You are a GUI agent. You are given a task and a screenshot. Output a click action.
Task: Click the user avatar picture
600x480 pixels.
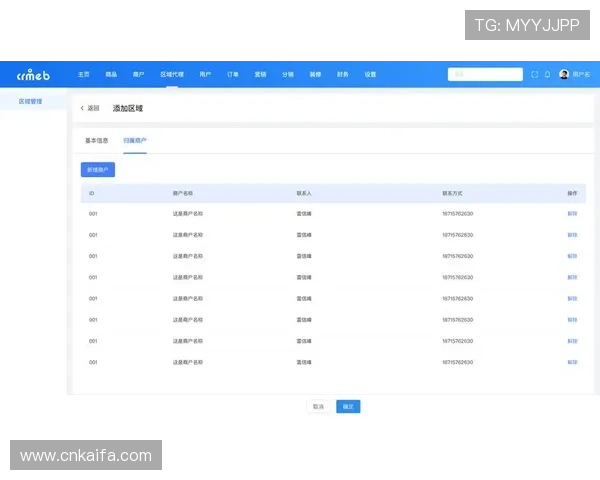coord(564,74)
